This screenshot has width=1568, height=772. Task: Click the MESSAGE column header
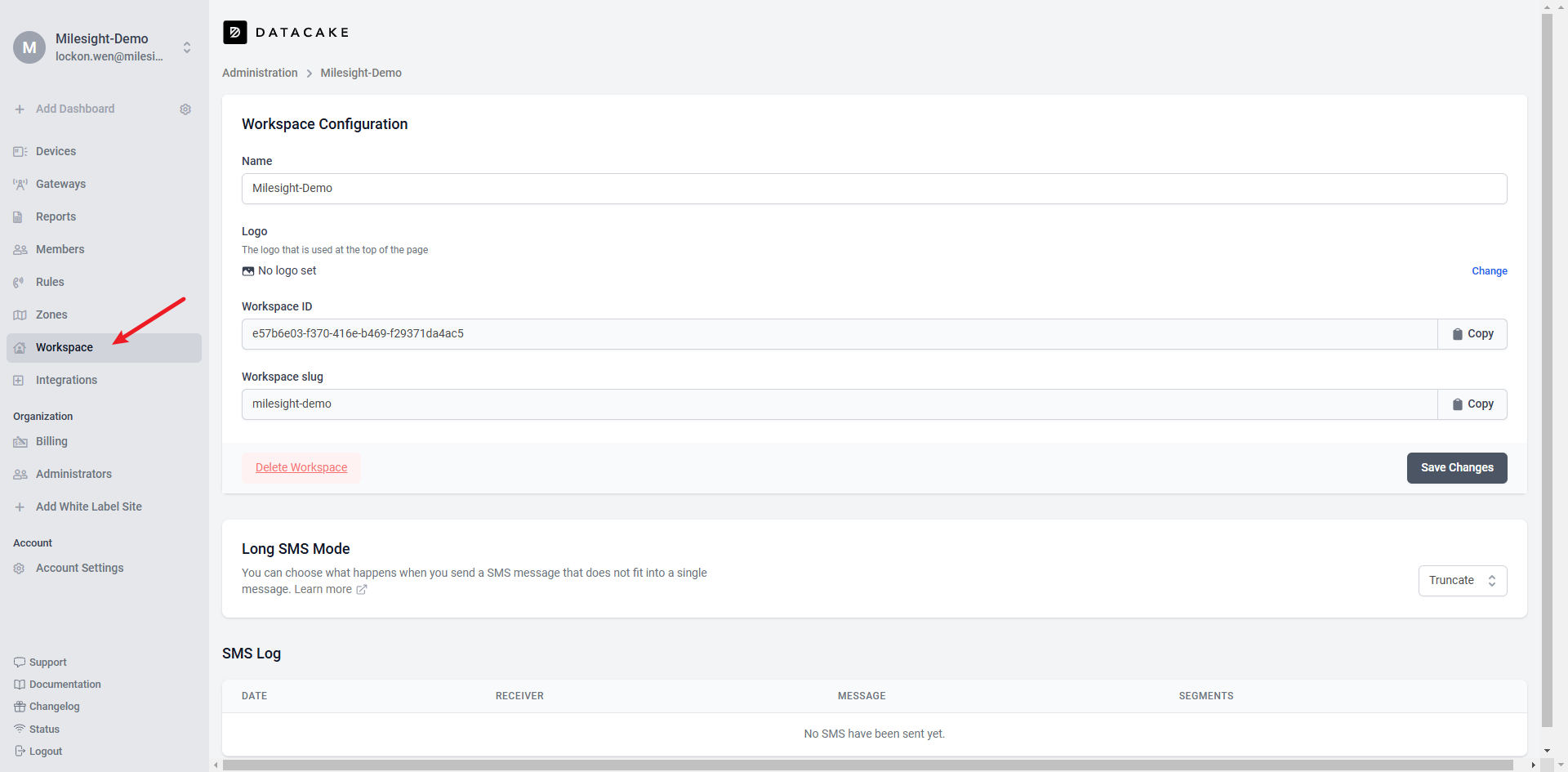(x=862, y=696)
